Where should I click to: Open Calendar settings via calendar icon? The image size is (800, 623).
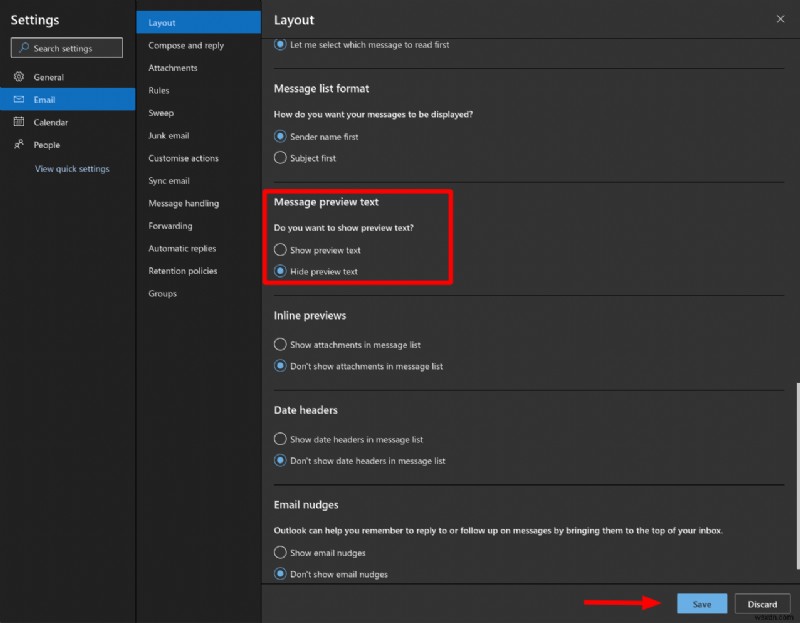coord(20,122)
